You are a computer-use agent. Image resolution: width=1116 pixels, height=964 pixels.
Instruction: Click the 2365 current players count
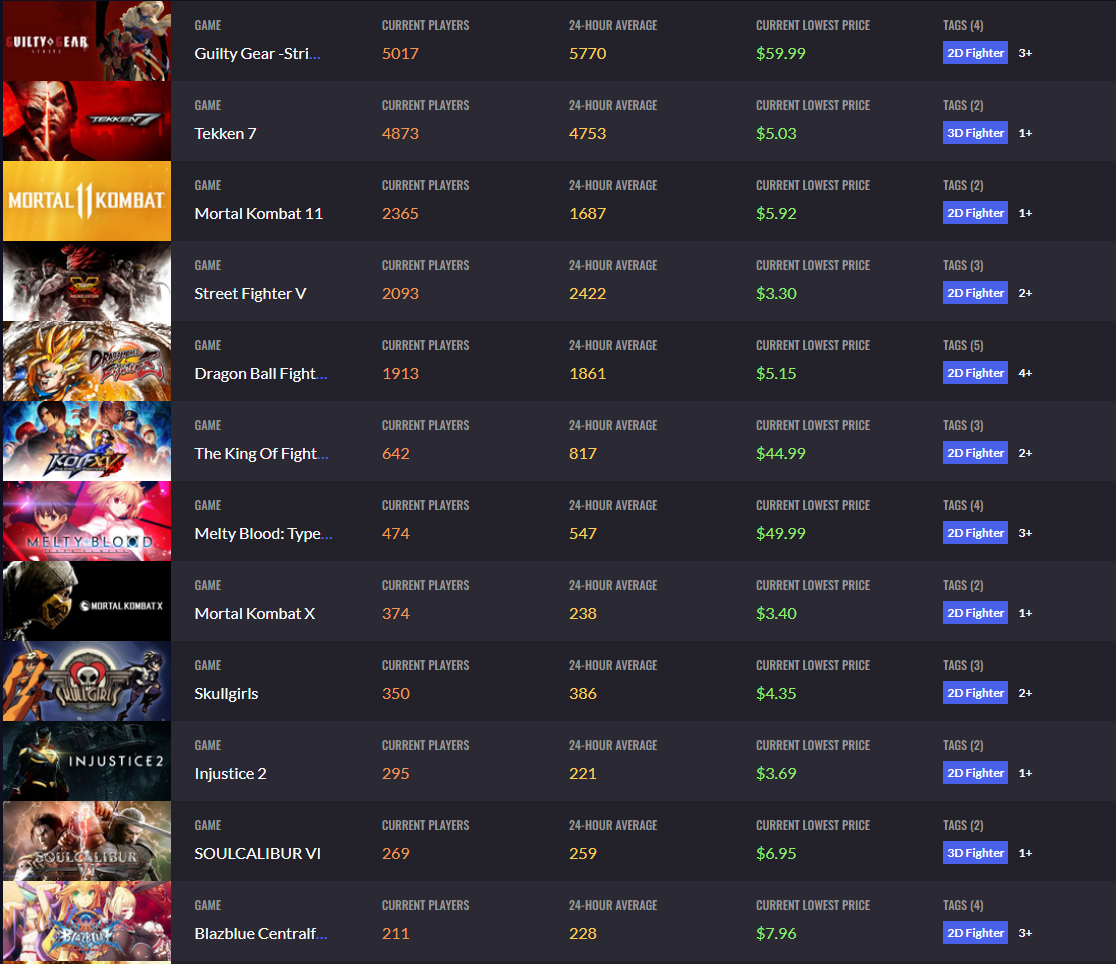(400, 214)
